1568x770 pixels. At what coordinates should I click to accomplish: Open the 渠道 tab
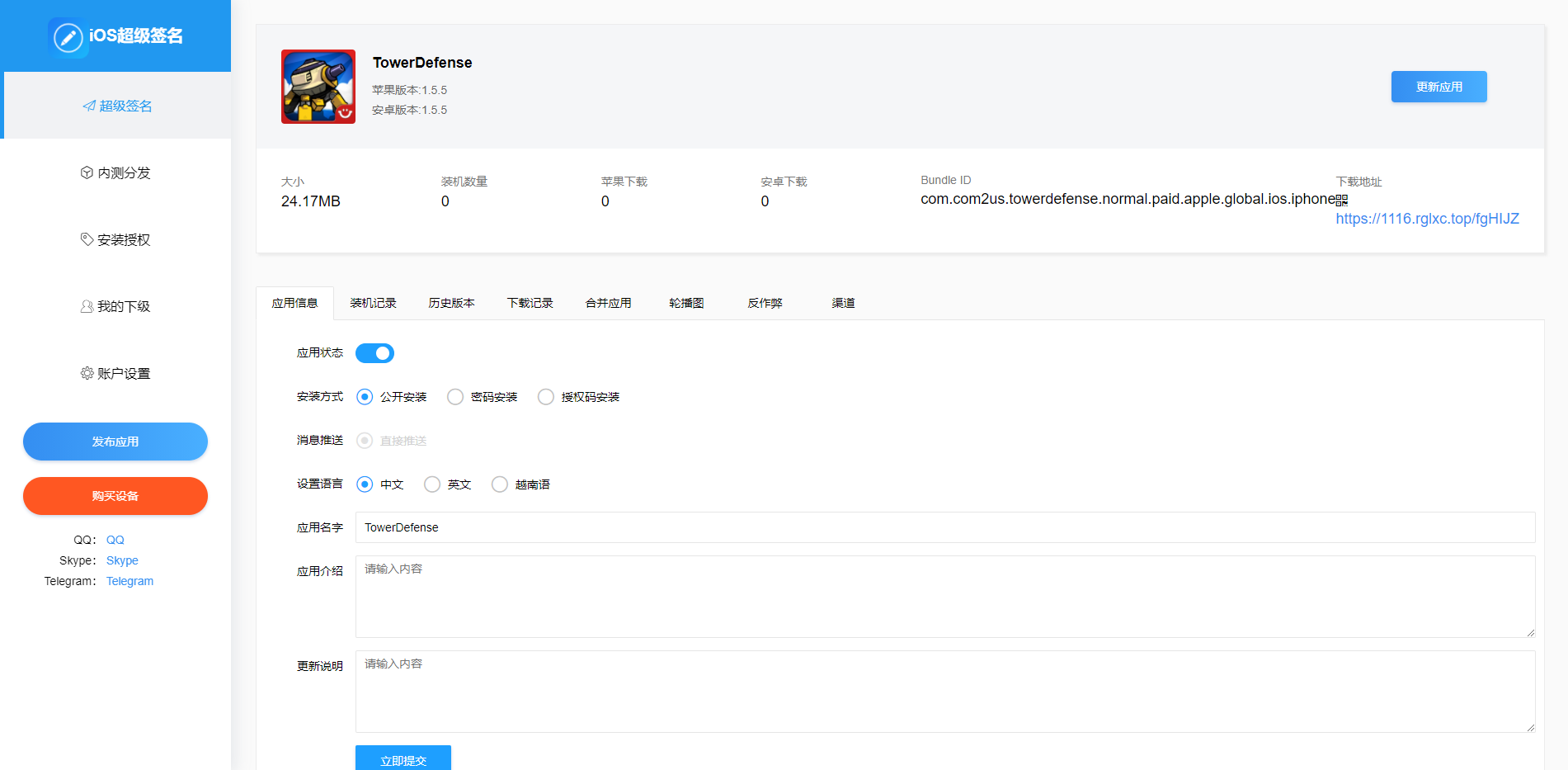pyautogui.click(x=844, y=303)
